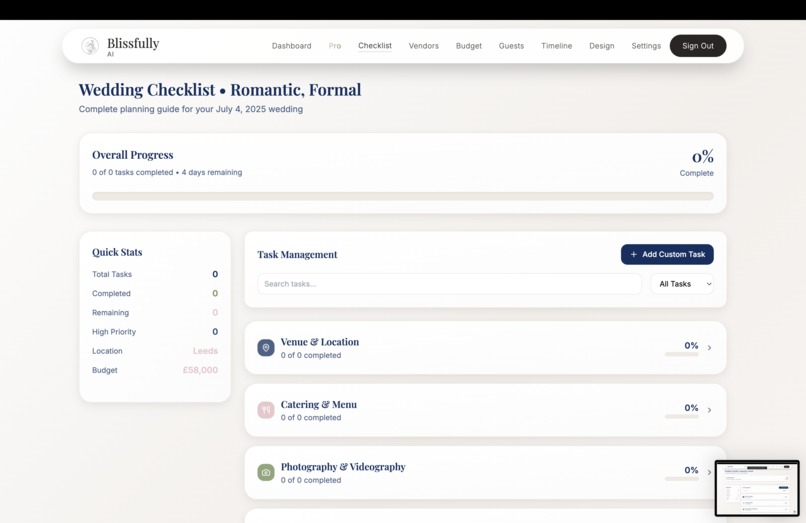
Task: Click the Remaining stat label
Action: (x=111, y=313)
